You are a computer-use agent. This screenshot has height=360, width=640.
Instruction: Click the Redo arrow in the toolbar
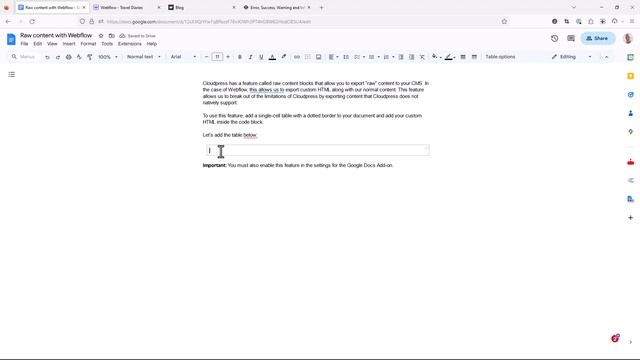tap(58, 57)
